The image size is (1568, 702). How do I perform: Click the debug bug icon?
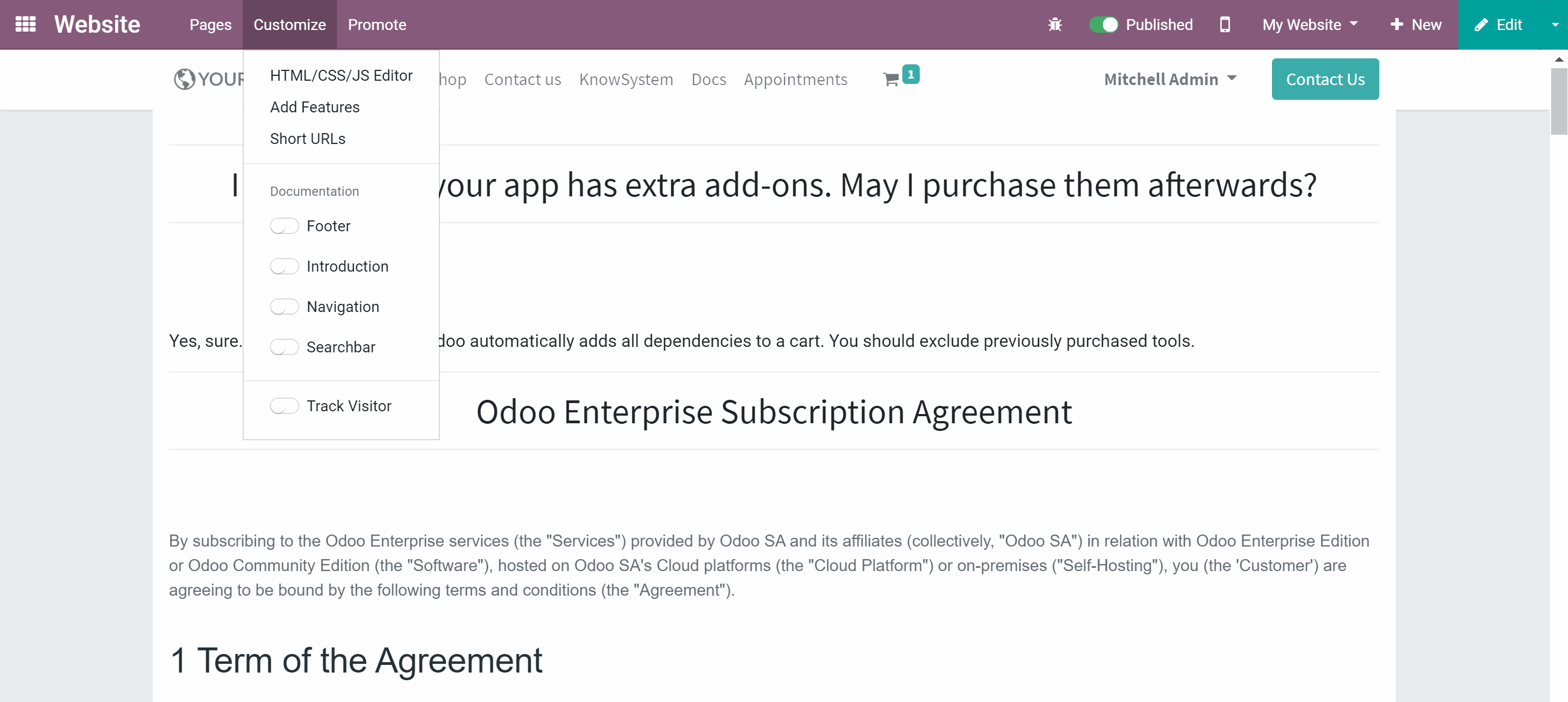pyautogui.click(x=1055, y=25)
